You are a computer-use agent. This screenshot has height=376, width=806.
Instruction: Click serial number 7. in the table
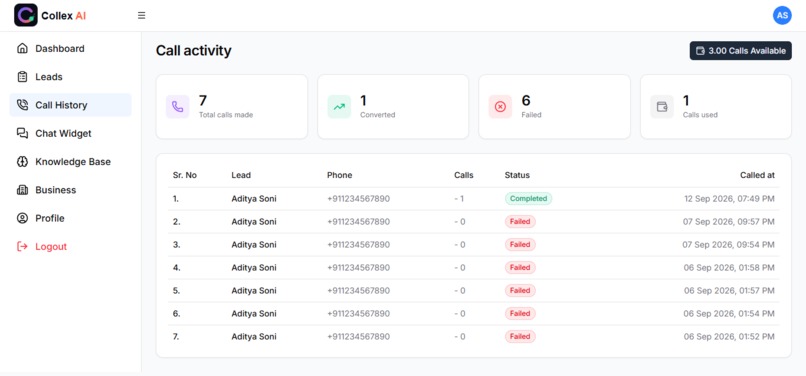coord(176,336)
